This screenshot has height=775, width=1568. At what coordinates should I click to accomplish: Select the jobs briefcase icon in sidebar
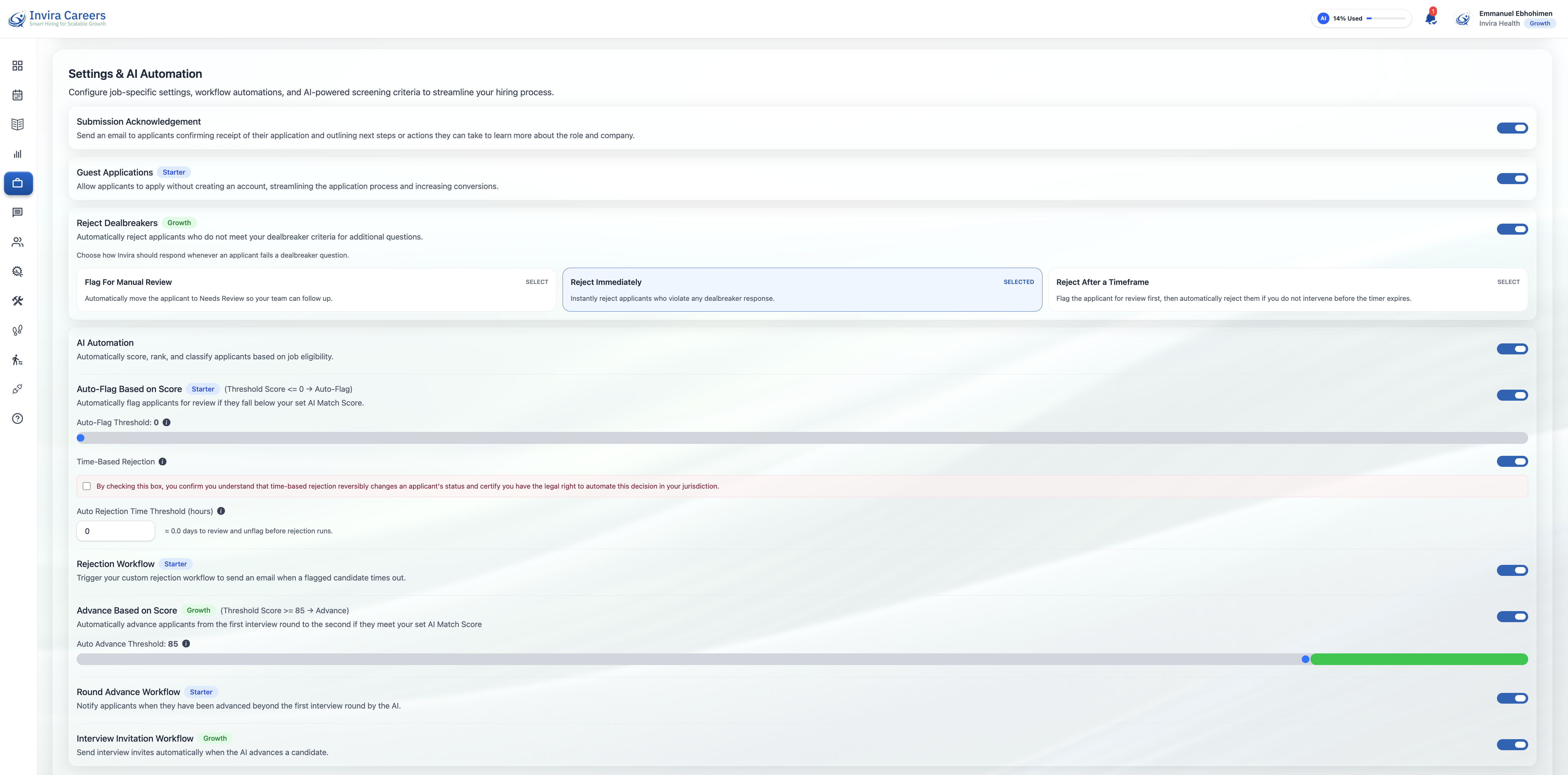coord(18,183)
